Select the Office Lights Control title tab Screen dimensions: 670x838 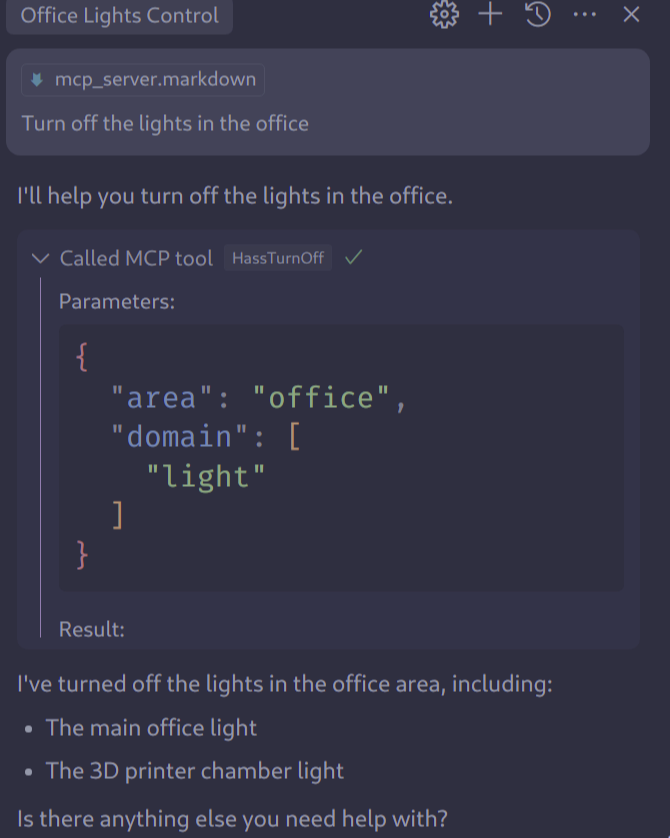[119, 16]
